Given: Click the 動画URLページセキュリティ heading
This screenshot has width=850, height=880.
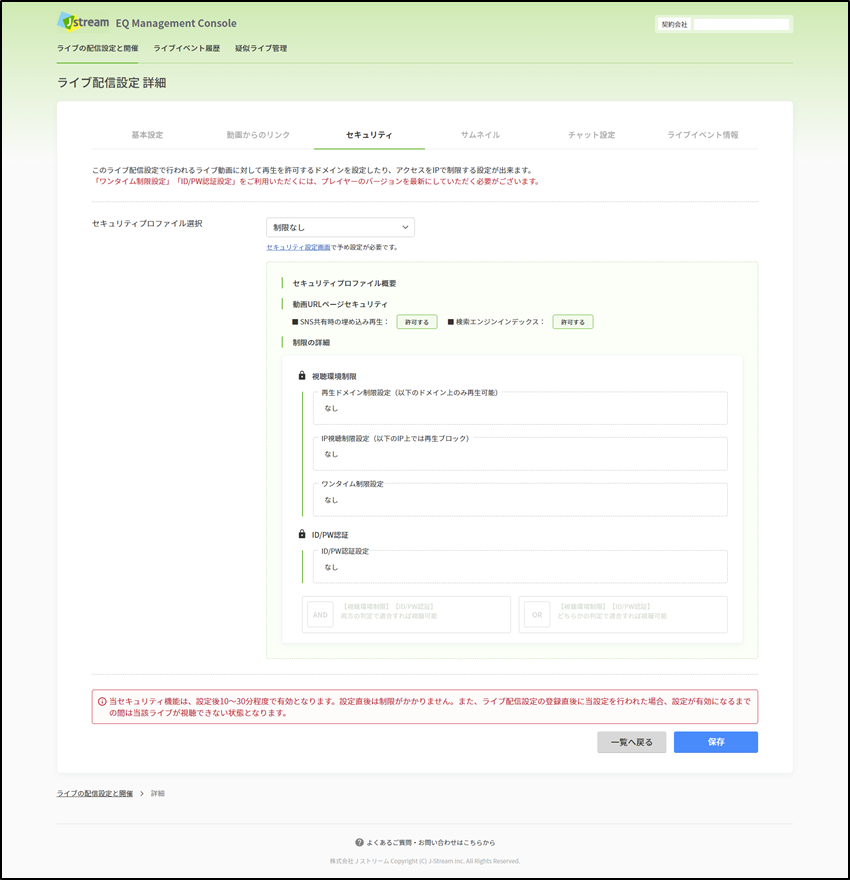Looking at the screenshot, I should coord(340,304).
